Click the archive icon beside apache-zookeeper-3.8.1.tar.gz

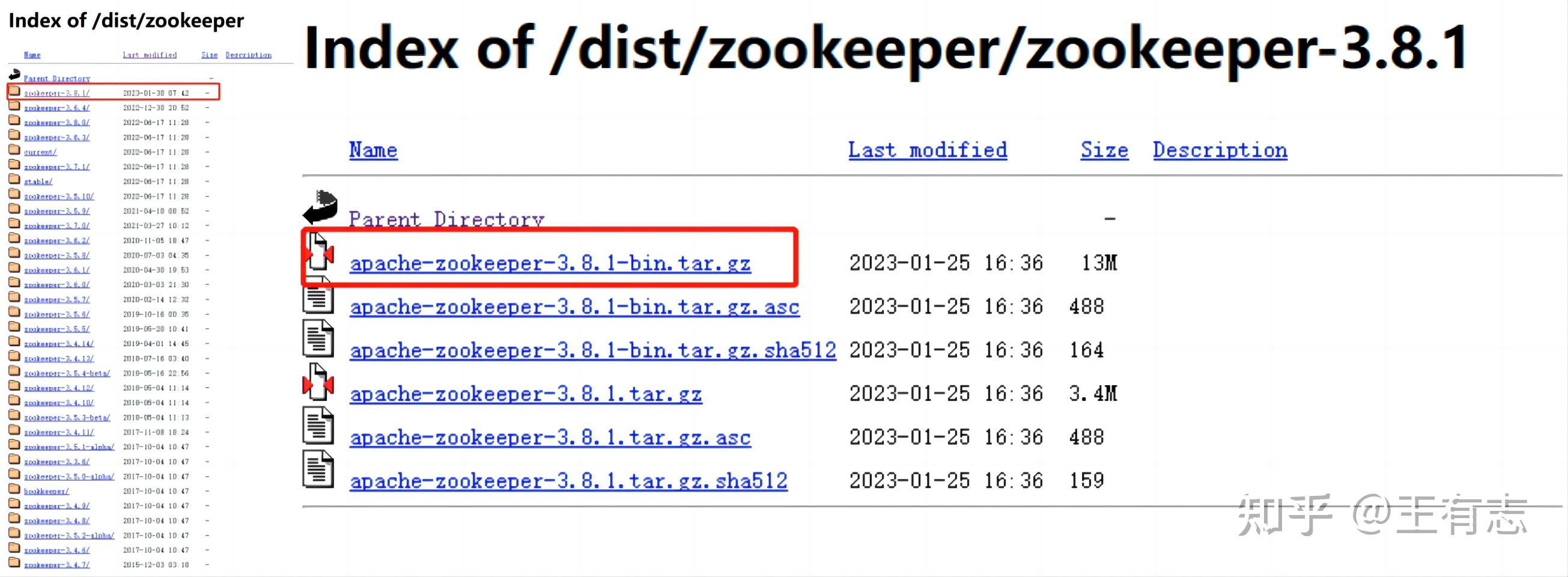(318, 382)
